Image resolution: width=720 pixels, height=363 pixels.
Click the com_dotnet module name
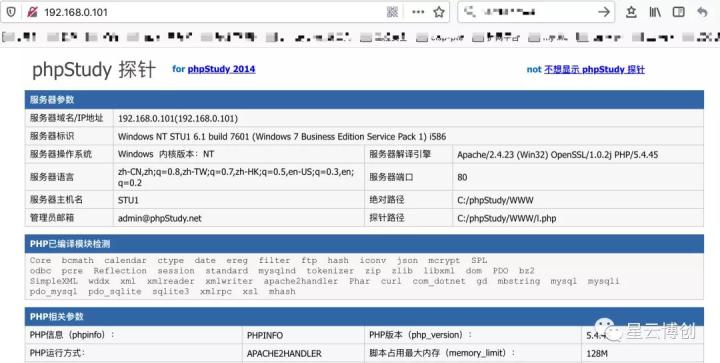(439, 281)
